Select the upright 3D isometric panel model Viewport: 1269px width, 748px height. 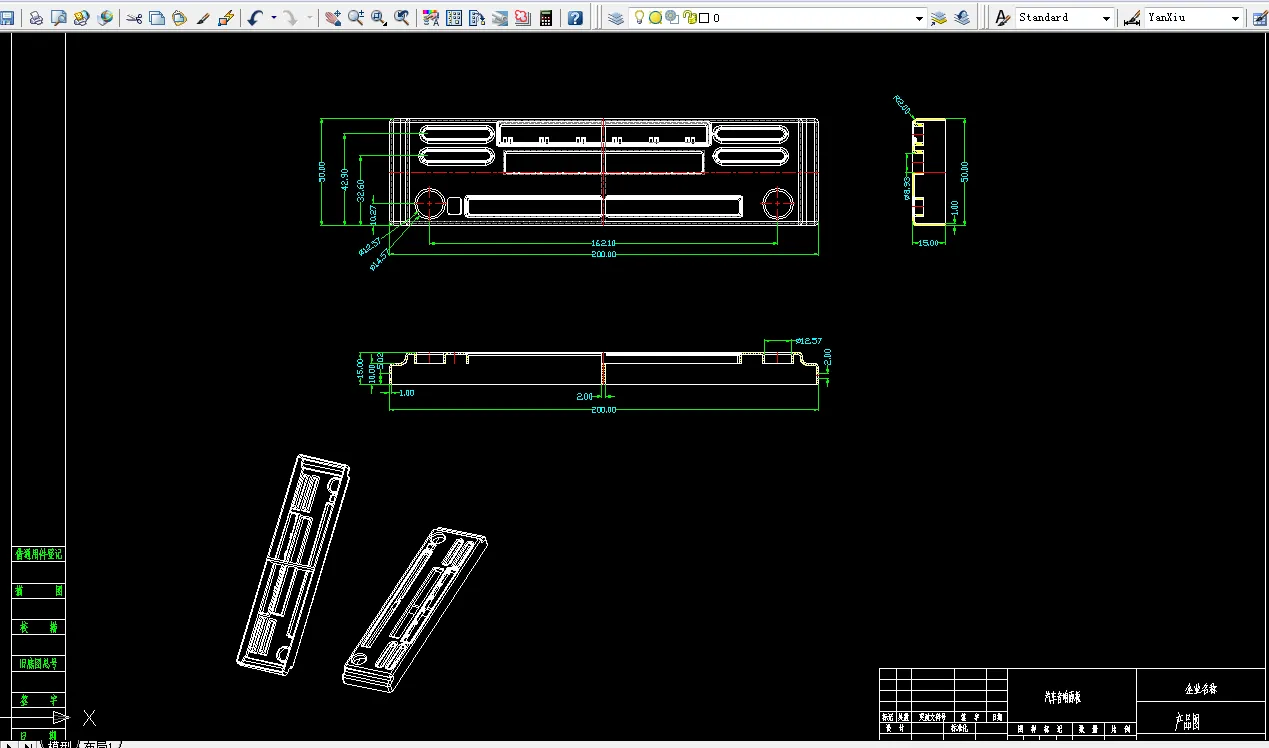click(293, 564)
